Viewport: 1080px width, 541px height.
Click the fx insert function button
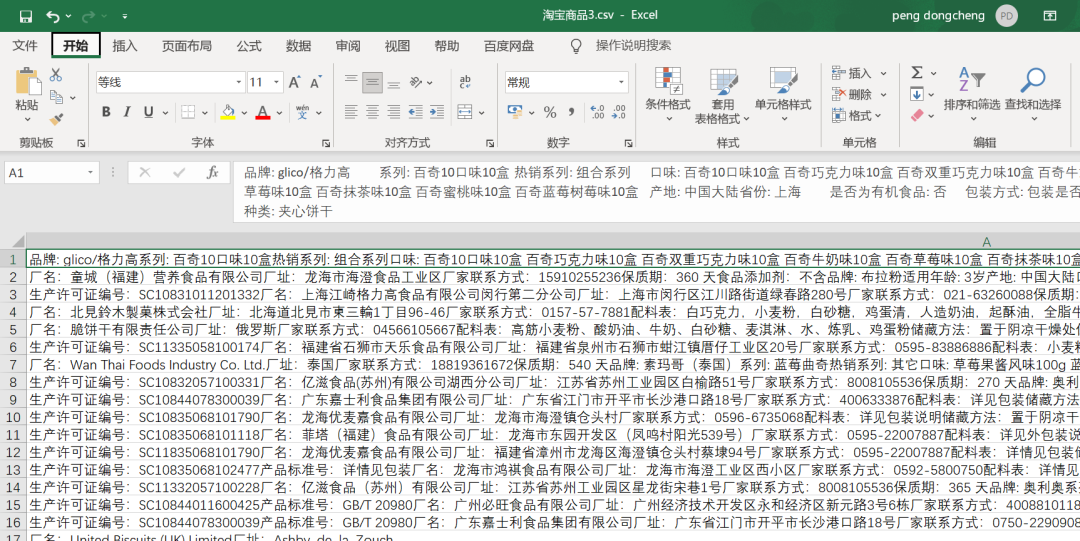pos(213,172)
